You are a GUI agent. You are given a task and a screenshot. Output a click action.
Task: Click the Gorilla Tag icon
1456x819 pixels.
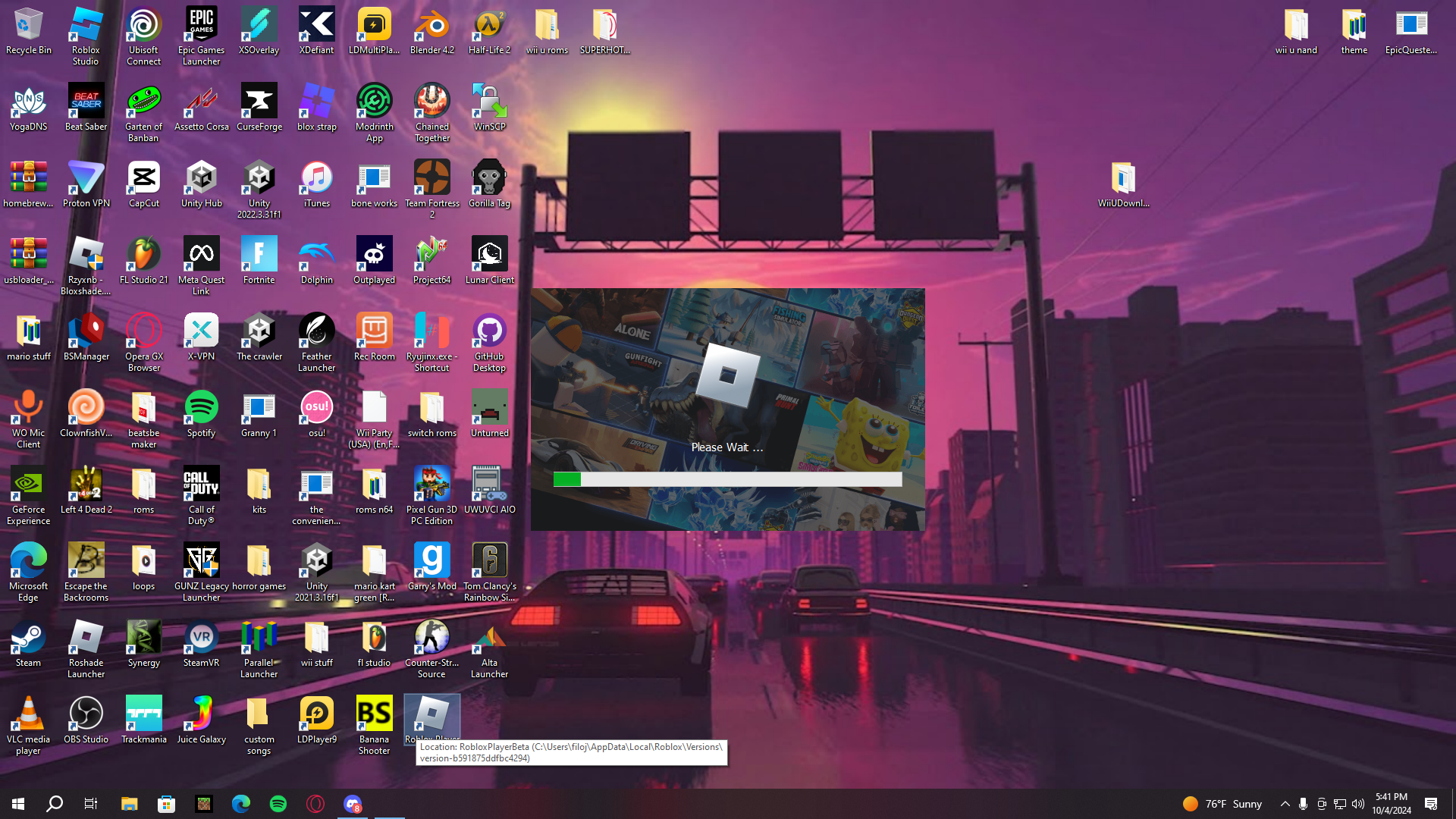click(x=490, y=185)
